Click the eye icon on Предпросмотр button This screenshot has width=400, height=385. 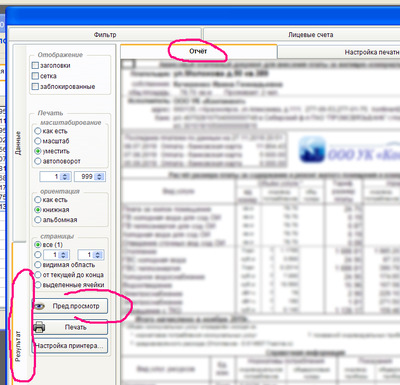(x=40, y=306)
